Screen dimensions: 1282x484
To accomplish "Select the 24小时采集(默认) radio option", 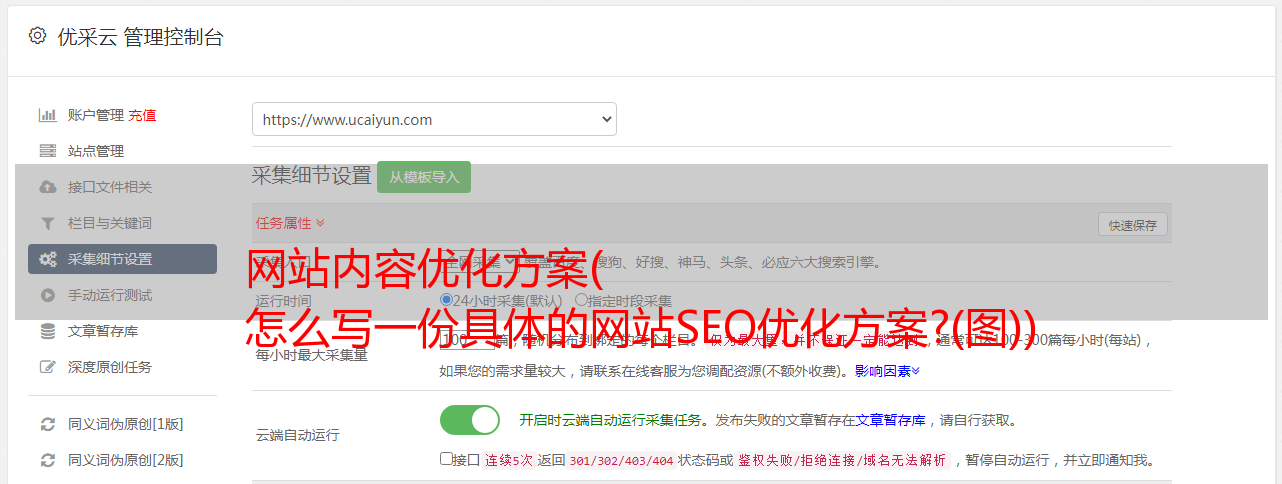I will 446,300.
